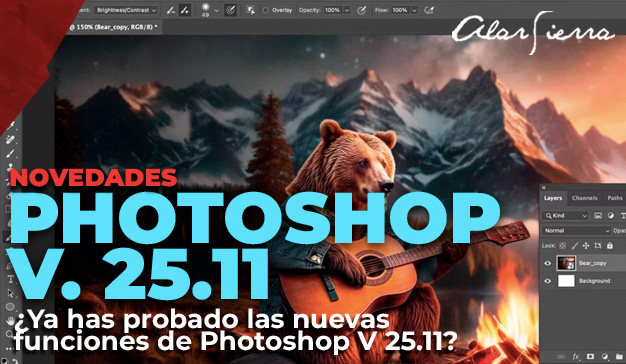Switch to the Paths tab
626x364 pixels.
point(615,198)
